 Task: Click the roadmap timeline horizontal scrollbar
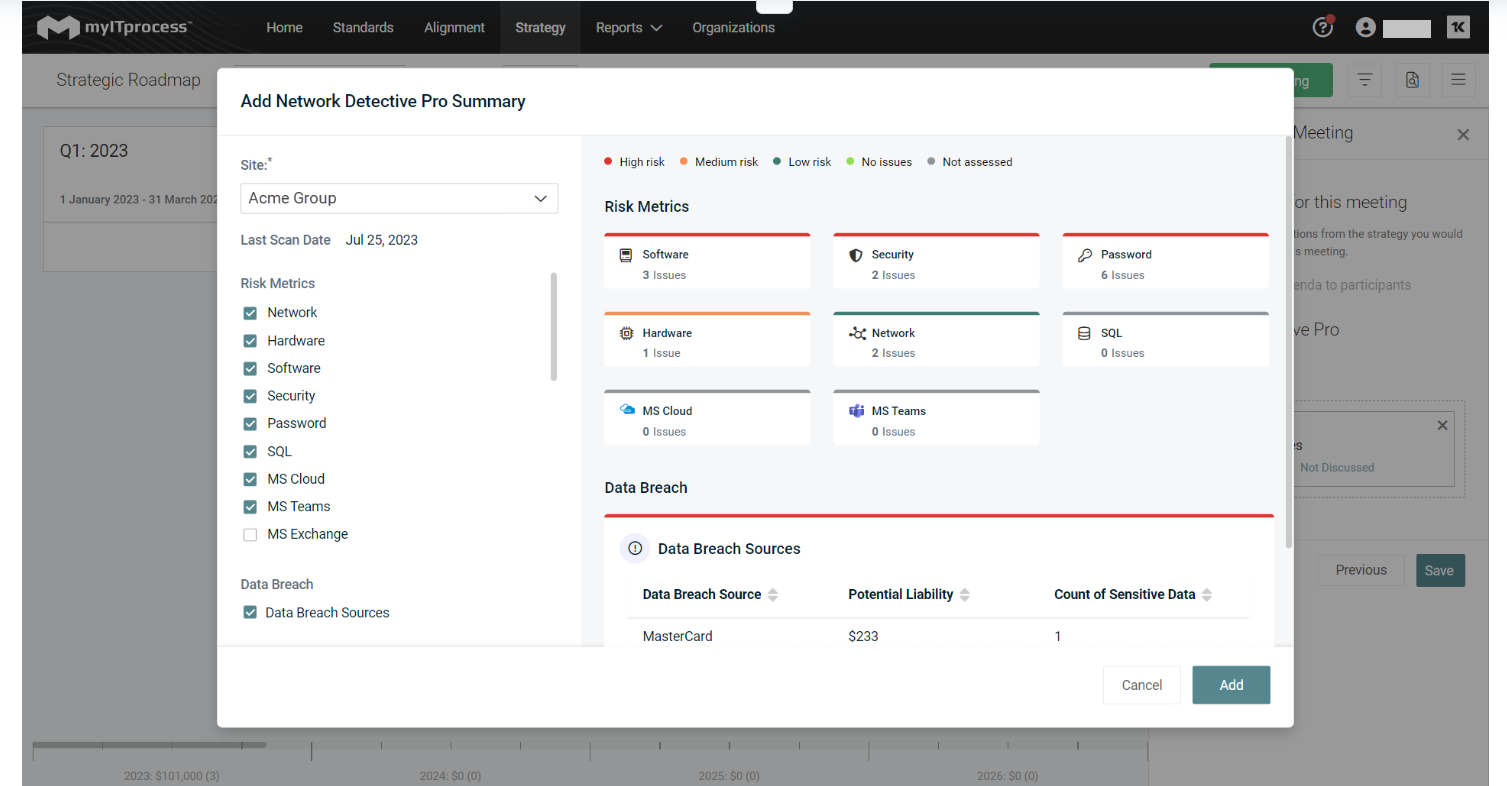(150, 744)
